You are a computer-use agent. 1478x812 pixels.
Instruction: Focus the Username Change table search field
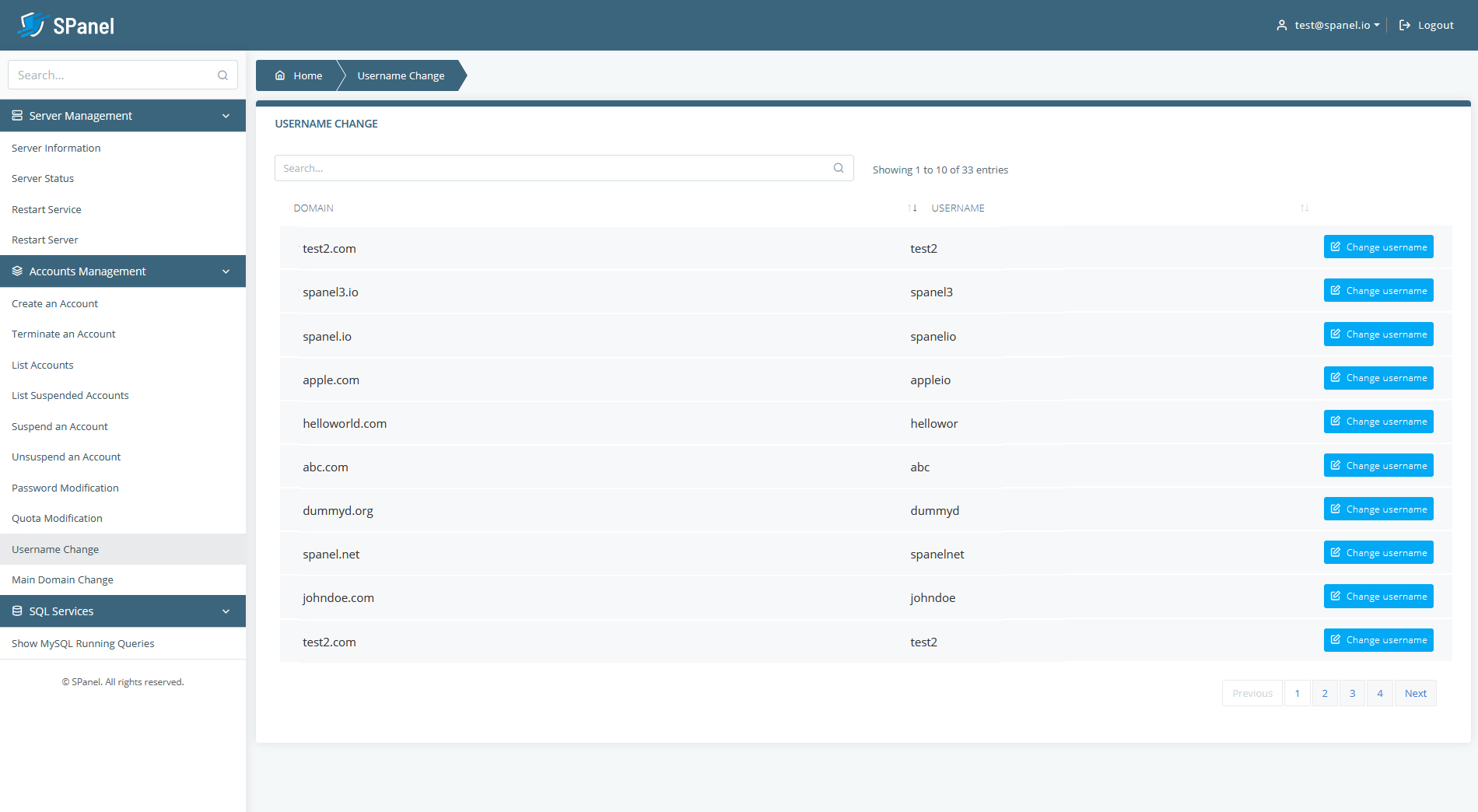coord(552,168)
